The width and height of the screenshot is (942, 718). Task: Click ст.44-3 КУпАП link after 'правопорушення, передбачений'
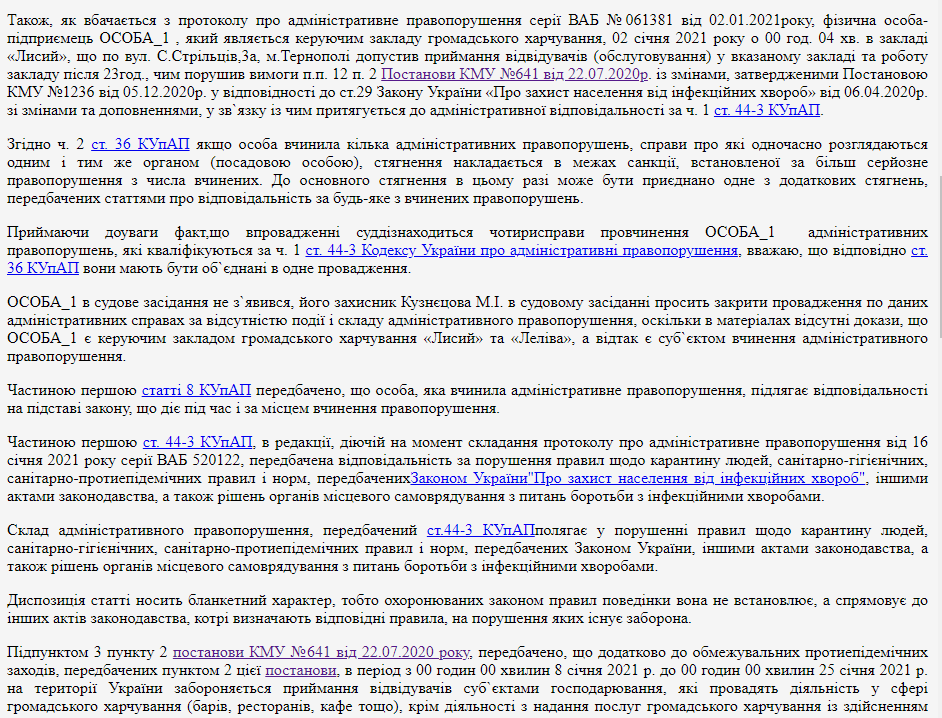pyautogui.click(x=479, y=530)
